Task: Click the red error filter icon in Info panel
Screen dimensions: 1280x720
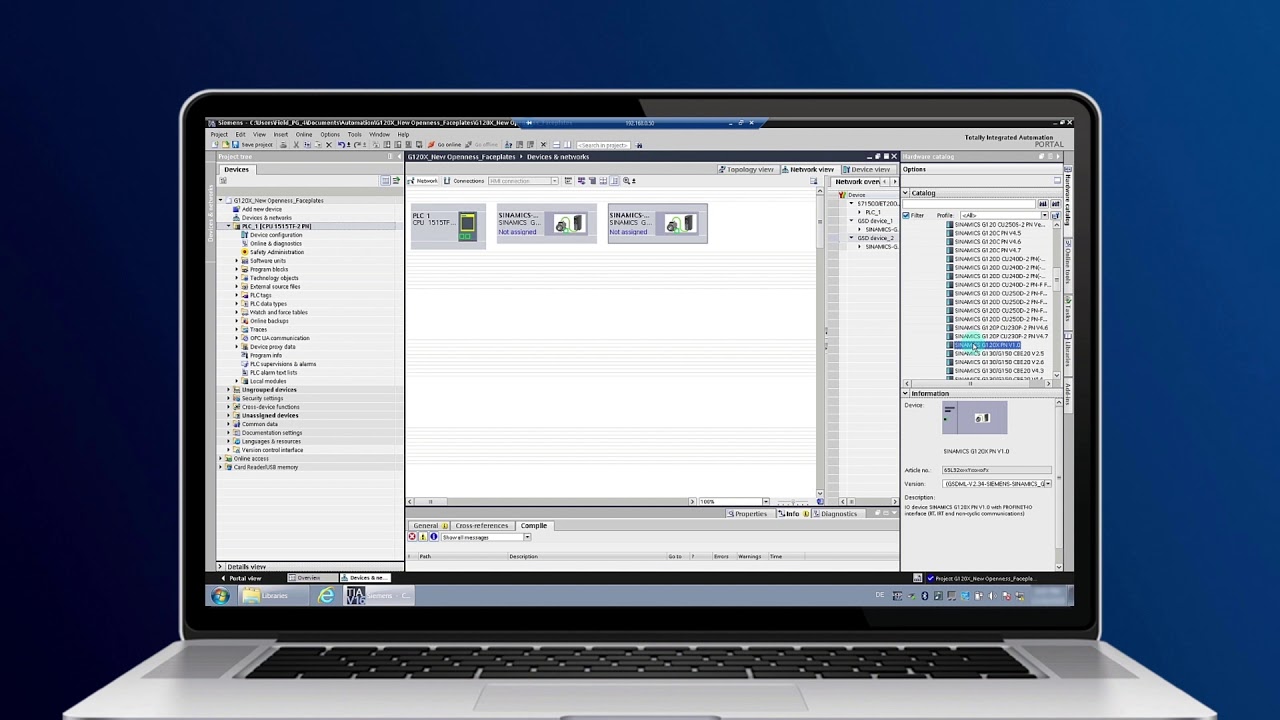Action: point(412,537)
